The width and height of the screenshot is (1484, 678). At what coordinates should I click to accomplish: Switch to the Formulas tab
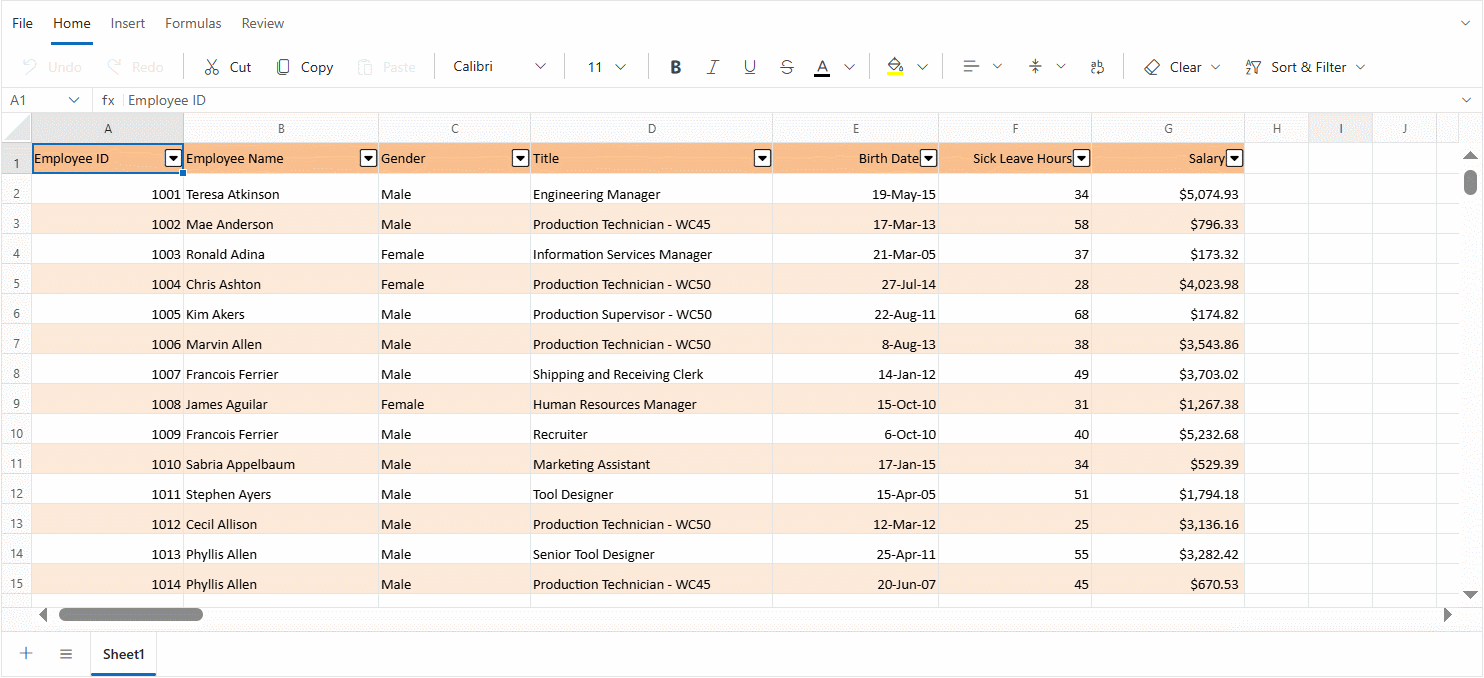pos(193,23)
